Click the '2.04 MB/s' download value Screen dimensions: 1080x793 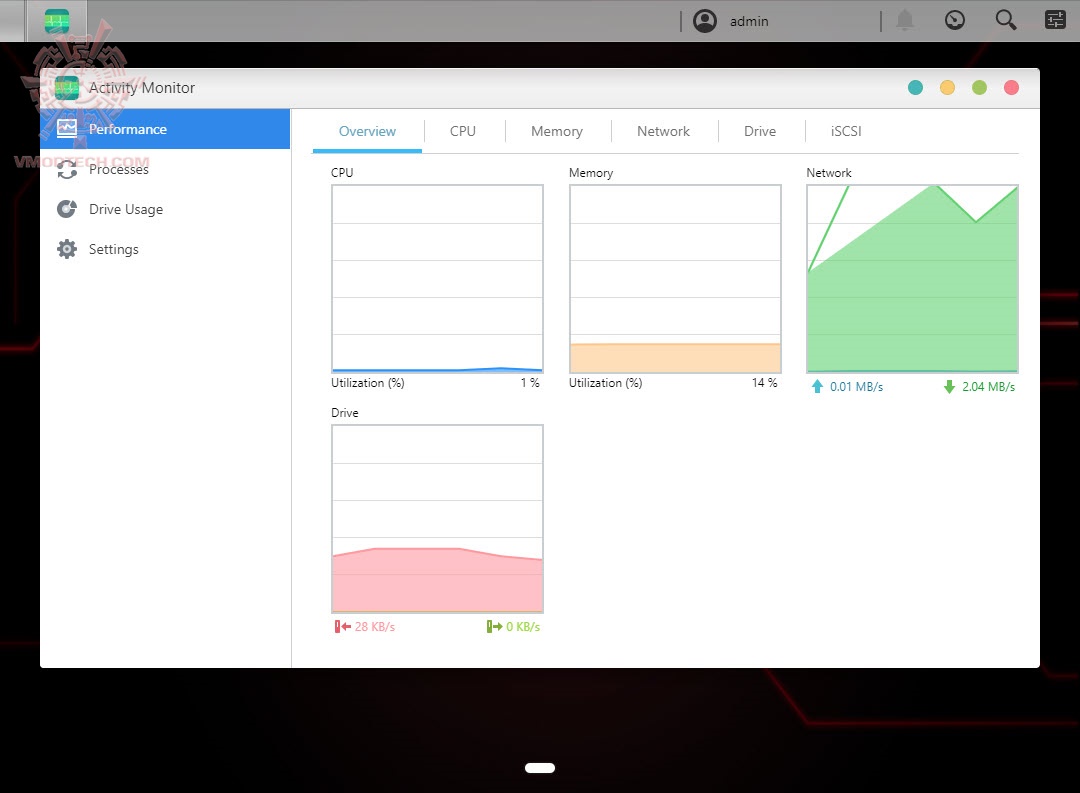pyautogui.click(x=988, y=387)
